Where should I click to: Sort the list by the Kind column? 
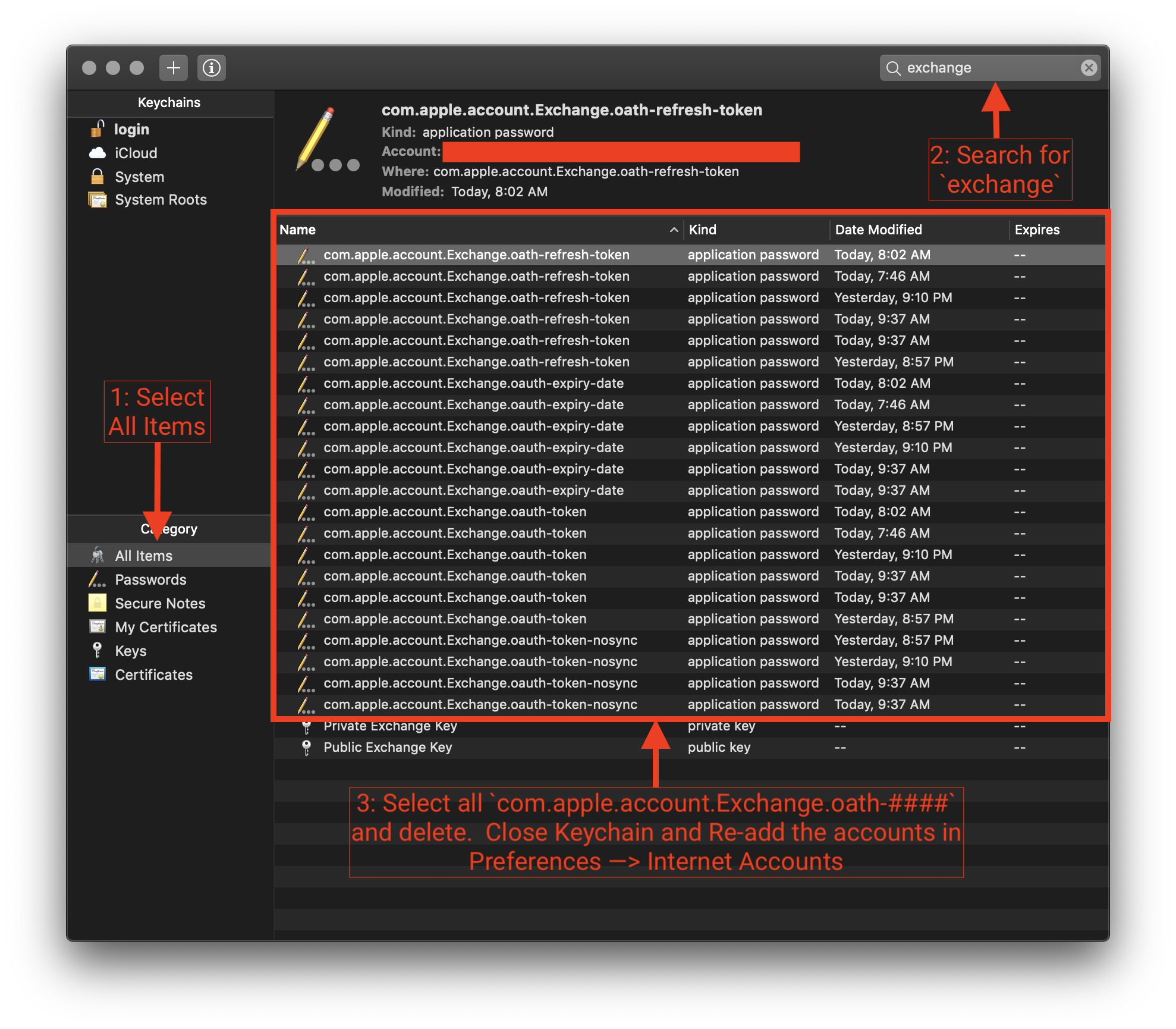pyautogui.click(x=756, y=230)
